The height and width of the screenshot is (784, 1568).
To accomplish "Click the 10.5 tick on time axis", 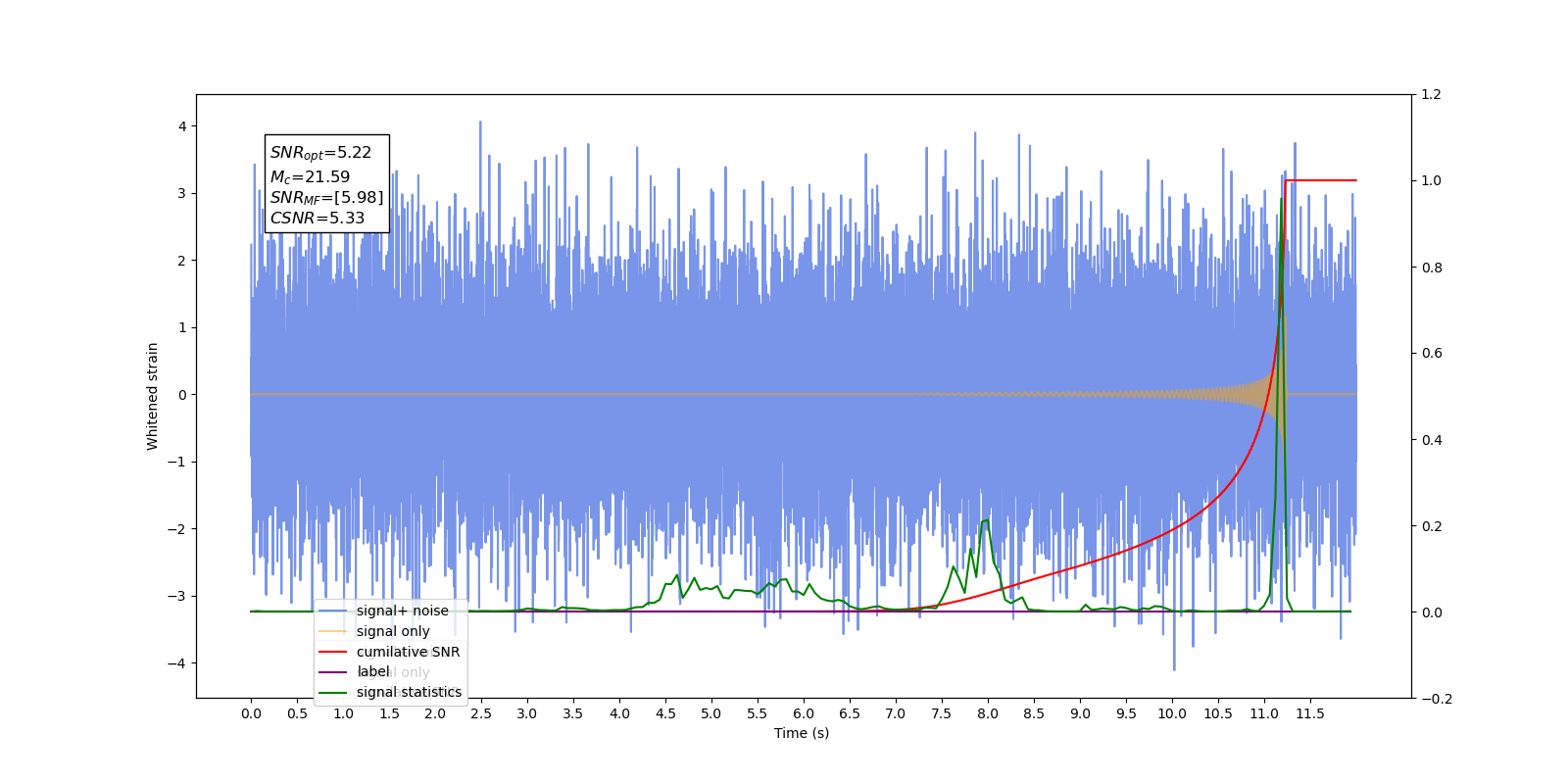I will point(1218,713).
